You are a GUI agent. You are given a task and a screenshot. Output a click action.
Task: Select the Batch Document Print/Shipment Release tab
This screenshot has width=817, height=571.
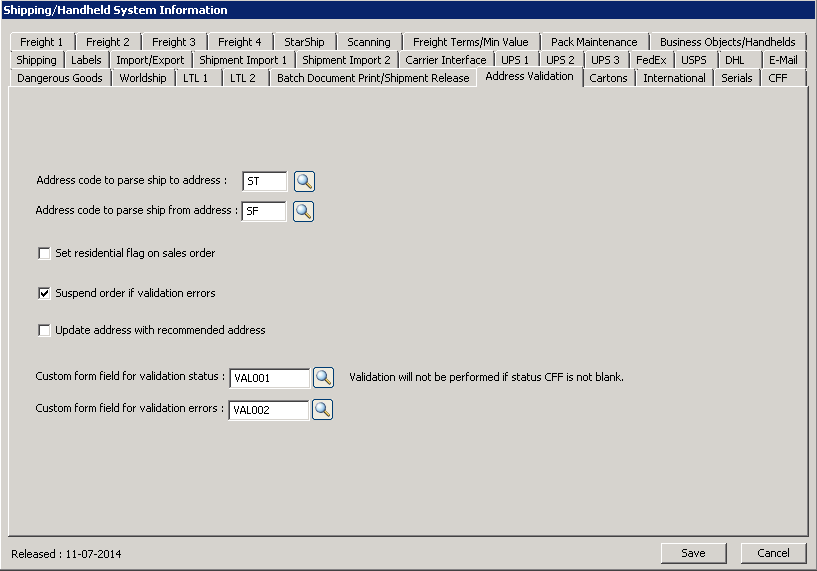pos(373,78)
